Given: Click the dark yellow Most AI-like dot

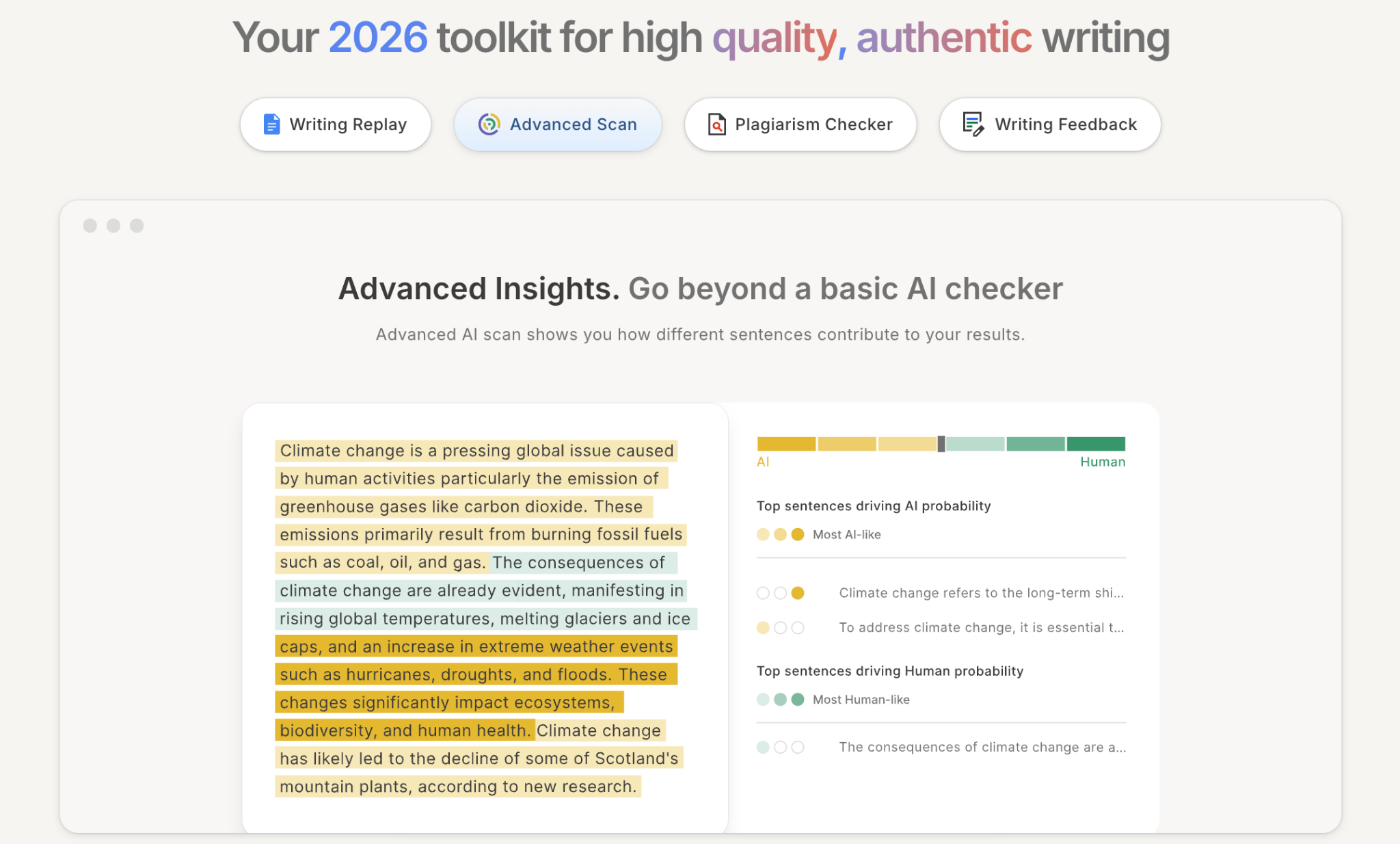Looking at the screenshot, I should coord(797,534).
